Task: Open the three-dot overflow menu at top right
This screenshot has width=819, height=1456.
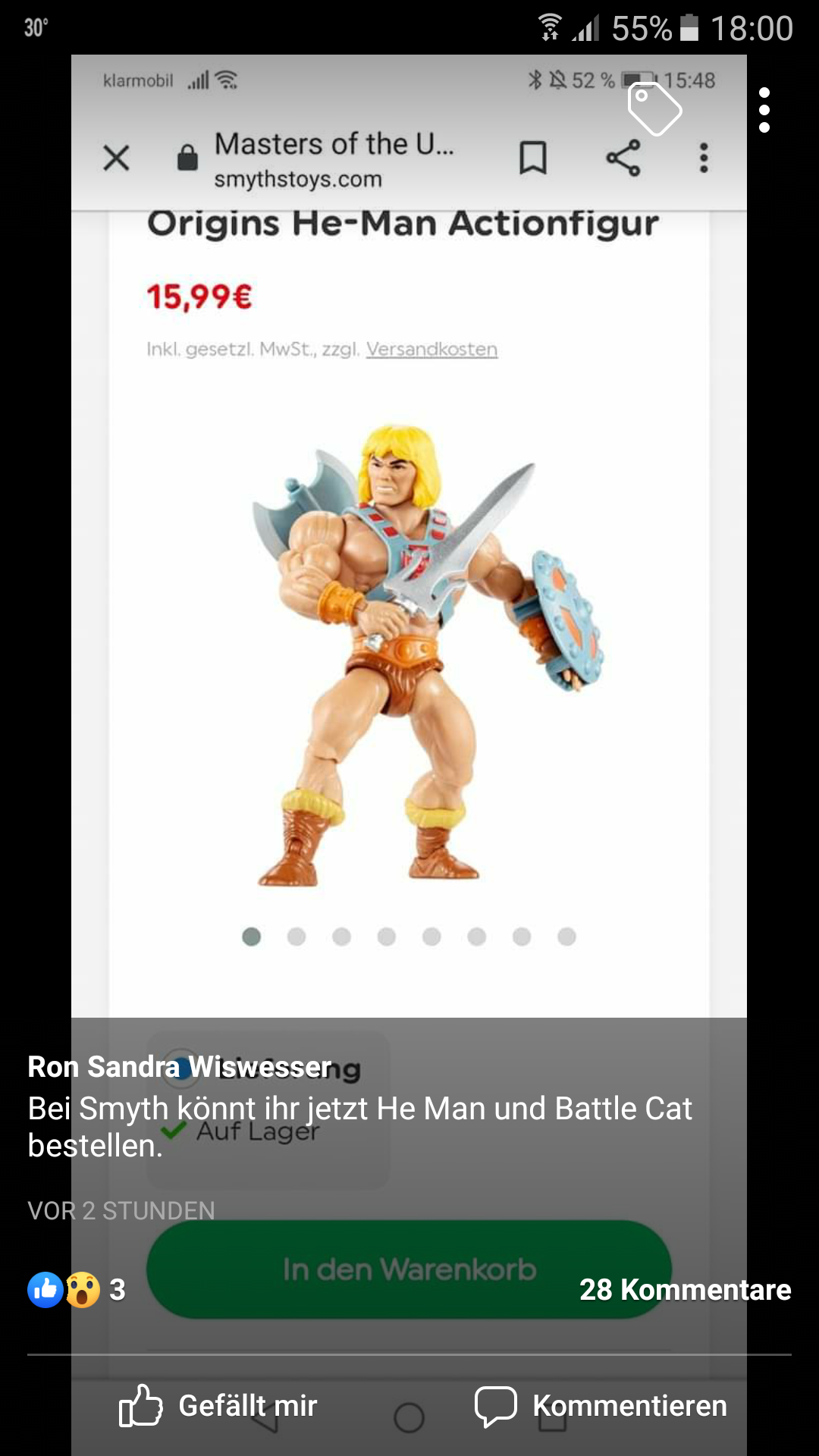Action: (x=764, y=110)
